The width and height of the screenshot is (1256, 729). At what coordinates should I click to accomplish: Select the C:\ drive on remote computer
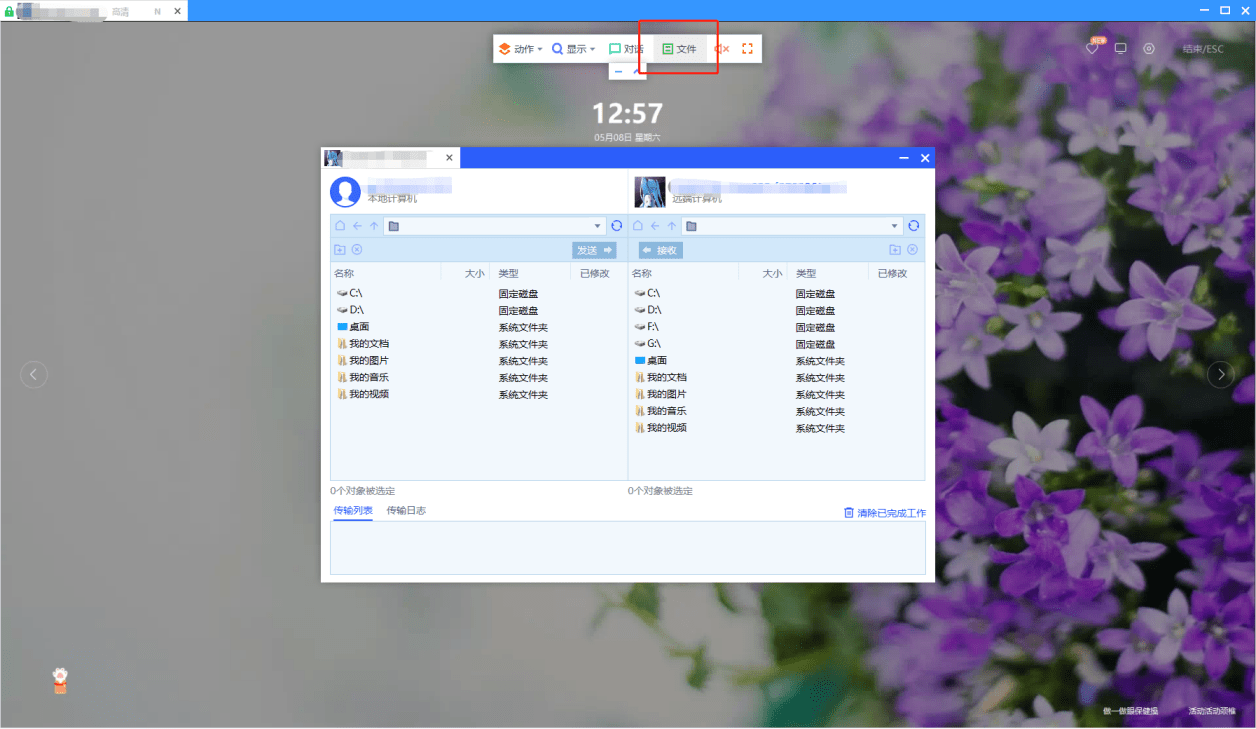coord(650,293)
